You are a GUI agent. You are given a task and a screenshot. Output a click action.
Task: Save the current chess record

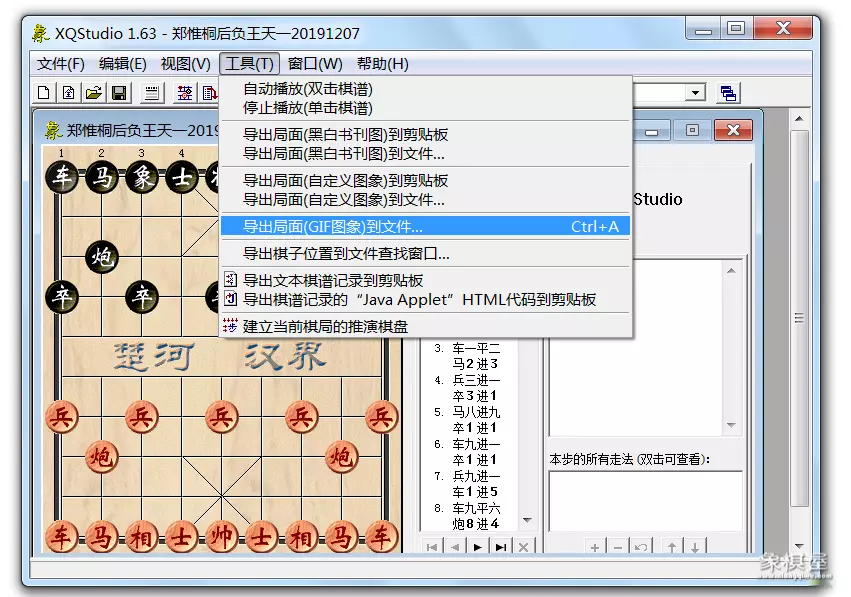pos(119,92)
